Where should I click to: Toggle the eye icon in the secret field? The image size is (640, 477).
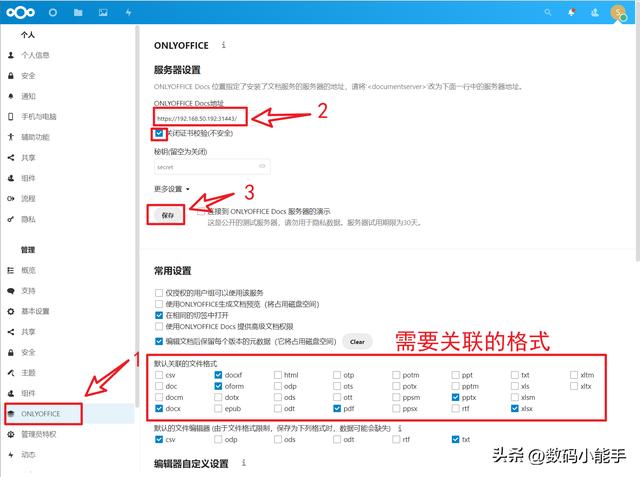pos(262,166)
